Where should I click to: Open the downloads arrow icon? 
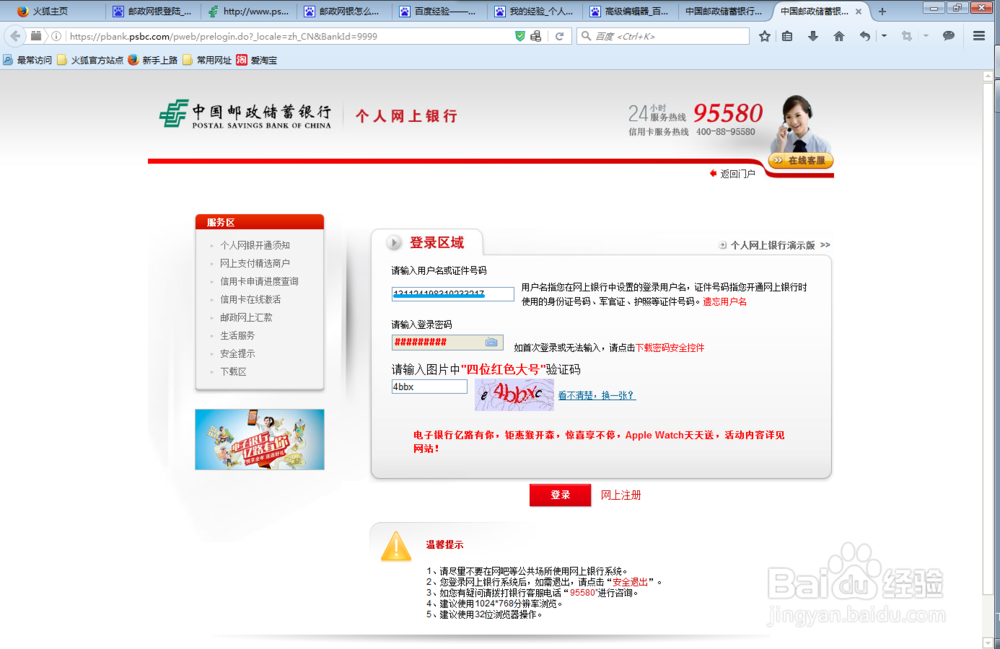812,36
